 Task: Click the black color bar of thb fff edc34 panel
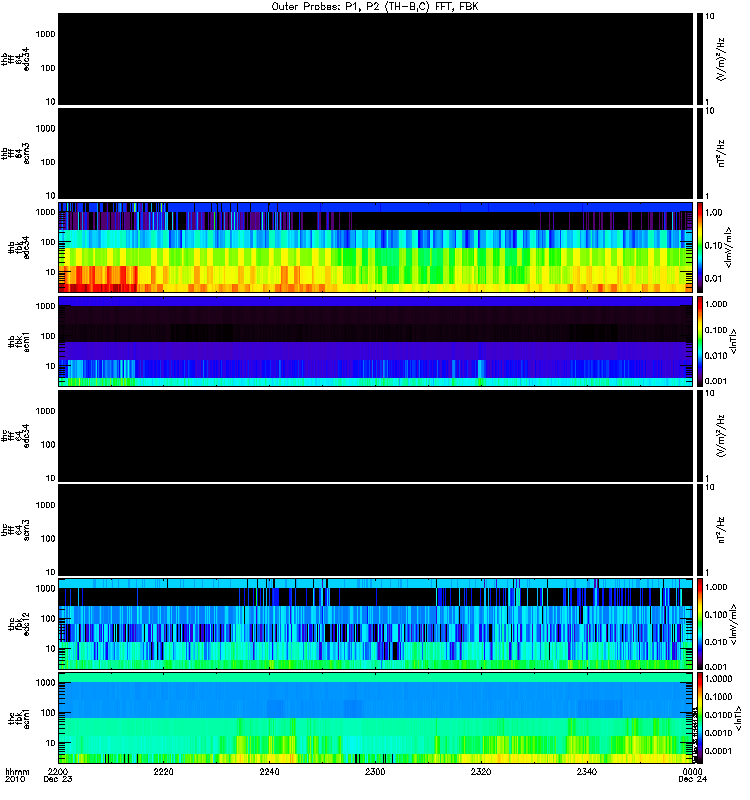pos(699,59)
